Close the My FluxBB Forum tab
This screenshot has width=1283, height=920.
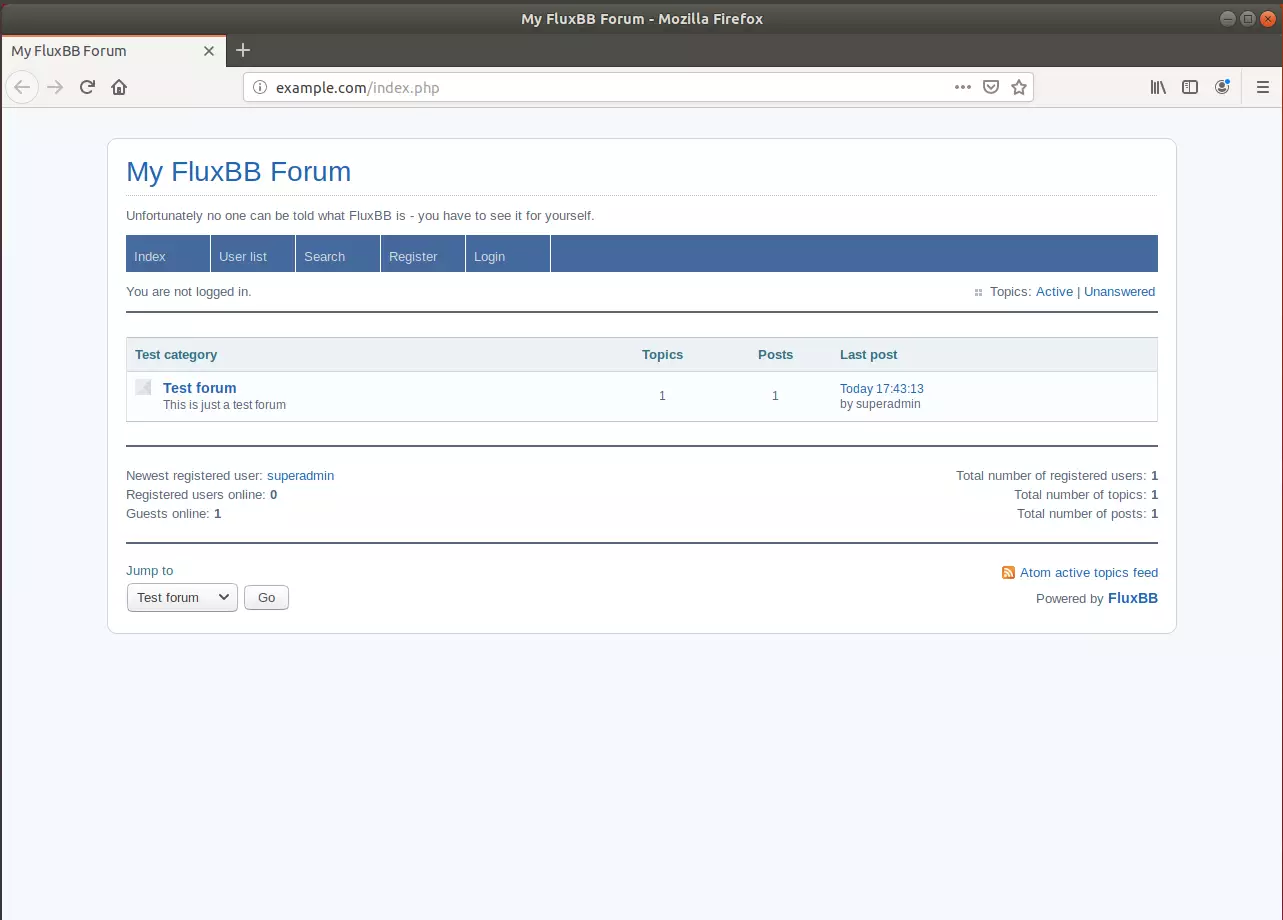tap(209, 51)
